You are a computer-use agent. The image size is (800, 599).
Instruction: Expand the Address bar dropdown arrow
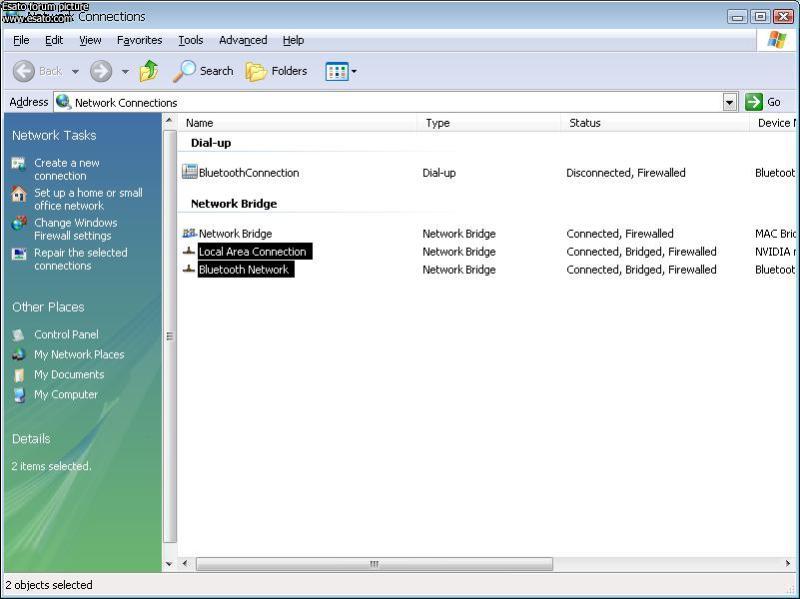click(x=729, y=102)
